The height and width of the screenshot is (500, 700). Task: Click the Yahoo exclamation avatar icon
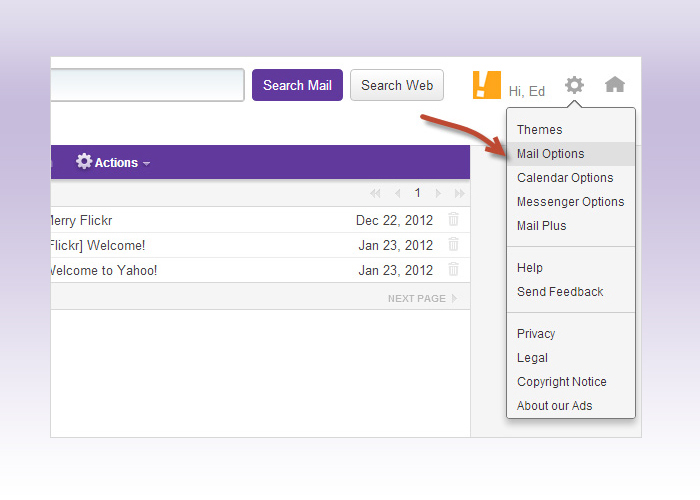tap(487, 85)
